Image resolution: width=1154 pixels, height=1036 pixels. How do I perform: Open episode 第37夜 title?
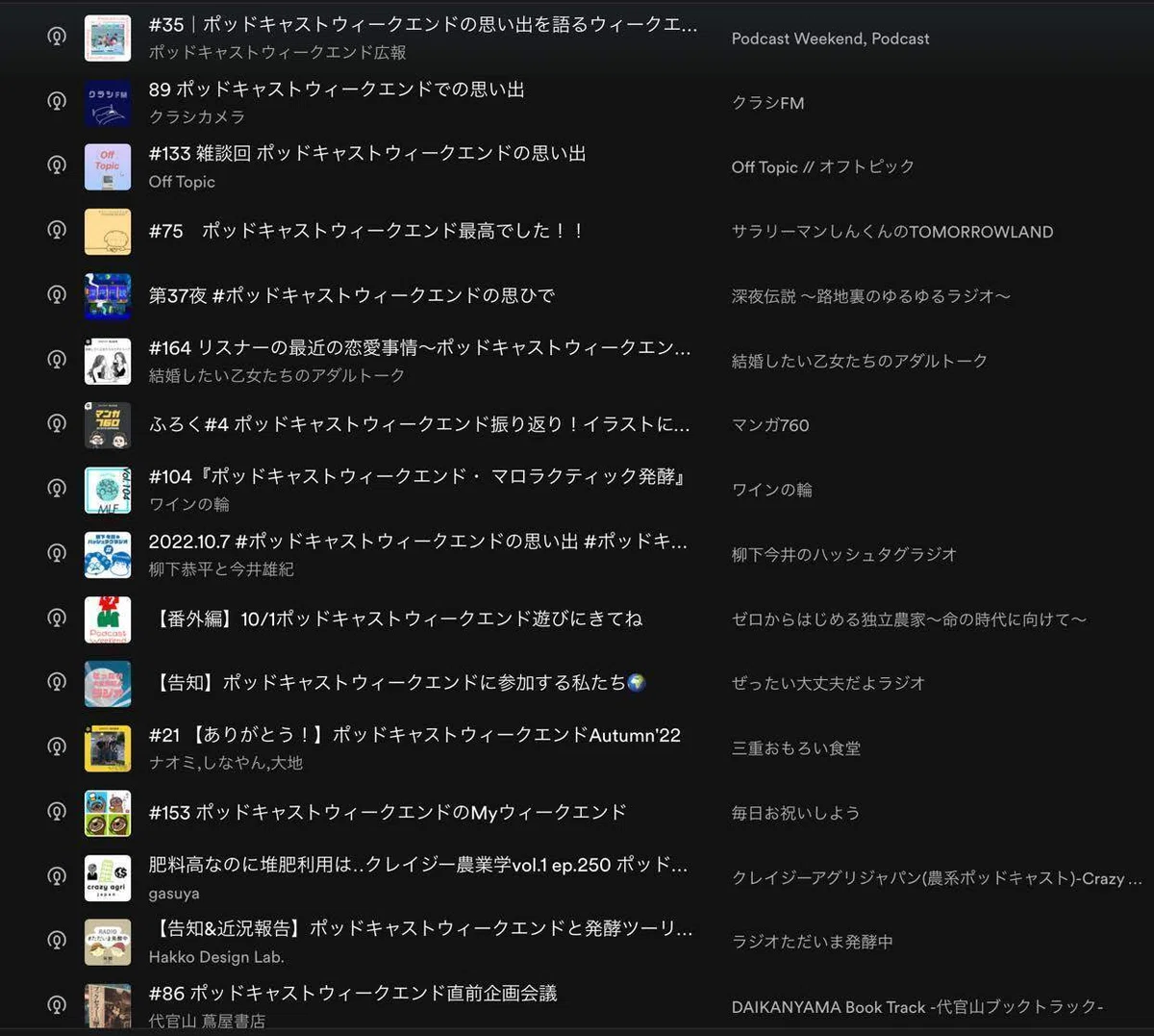coord(352,295)
